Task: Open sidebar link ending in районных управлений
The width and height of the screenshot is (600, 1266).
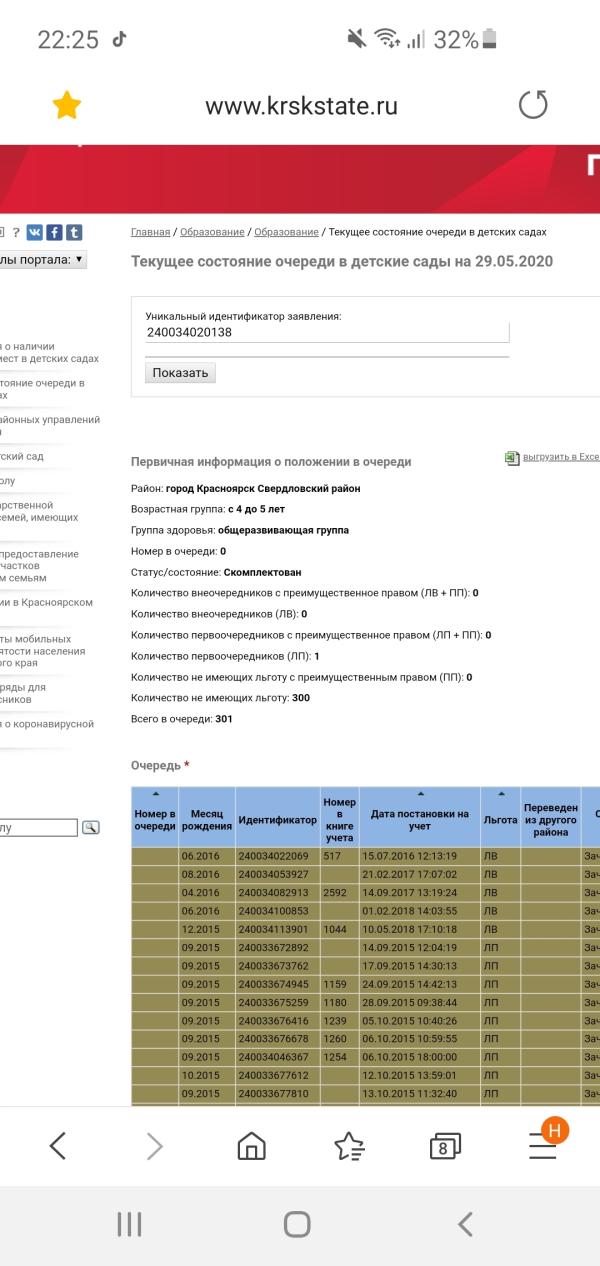Action: tap(50, 425)
